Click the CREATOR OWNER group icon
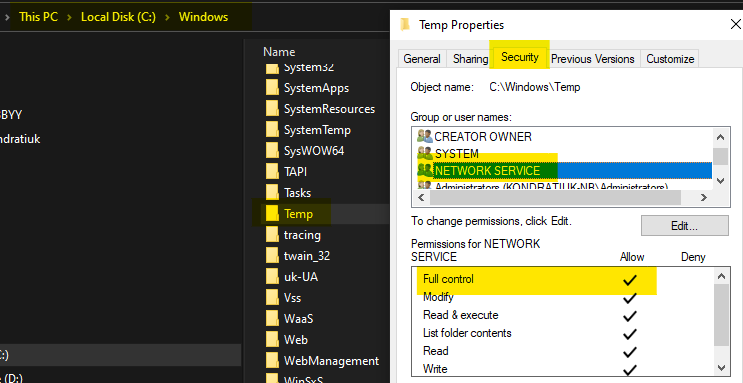Screen dimensions: 743x383 [425, 137]
